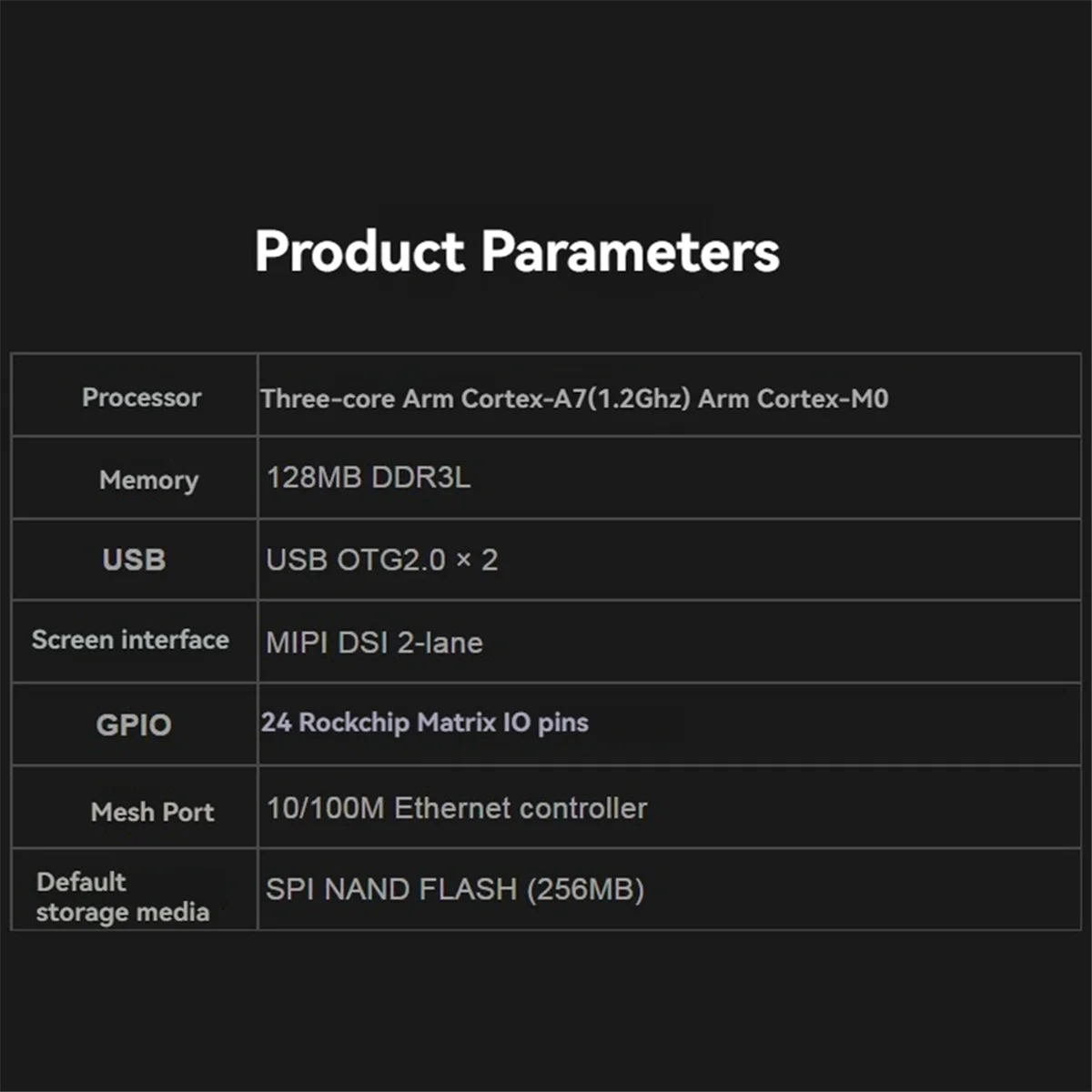
Task: Click the GPIO row label
Action: pos(134,725)
